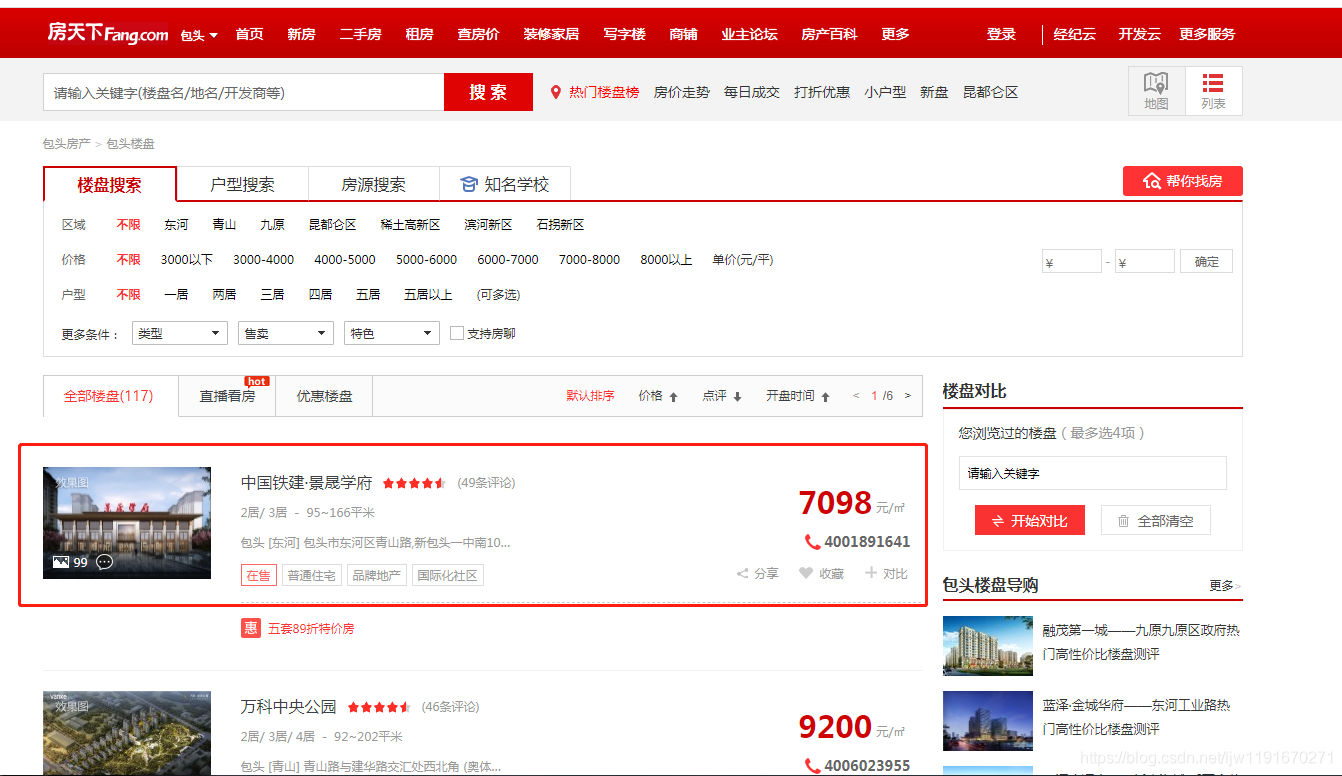Click the minimum price input field
The height and width of the screenshot is (776, 1342).
tap(1072, 262)
